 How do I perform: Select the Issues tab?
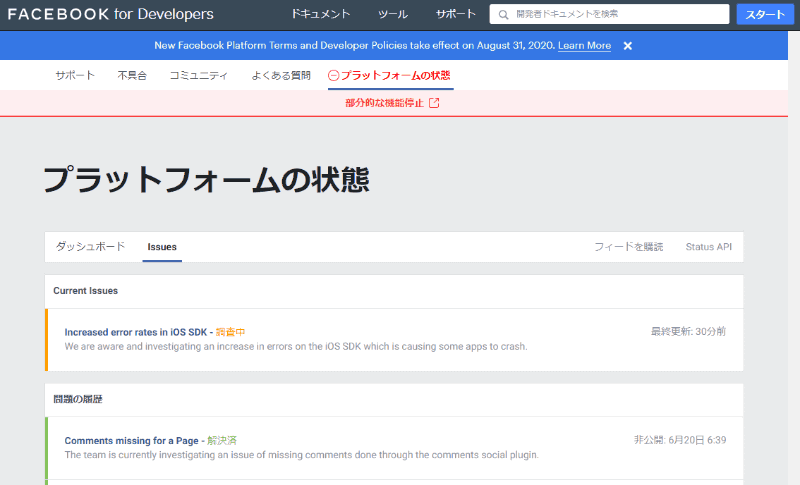point(162,247)
